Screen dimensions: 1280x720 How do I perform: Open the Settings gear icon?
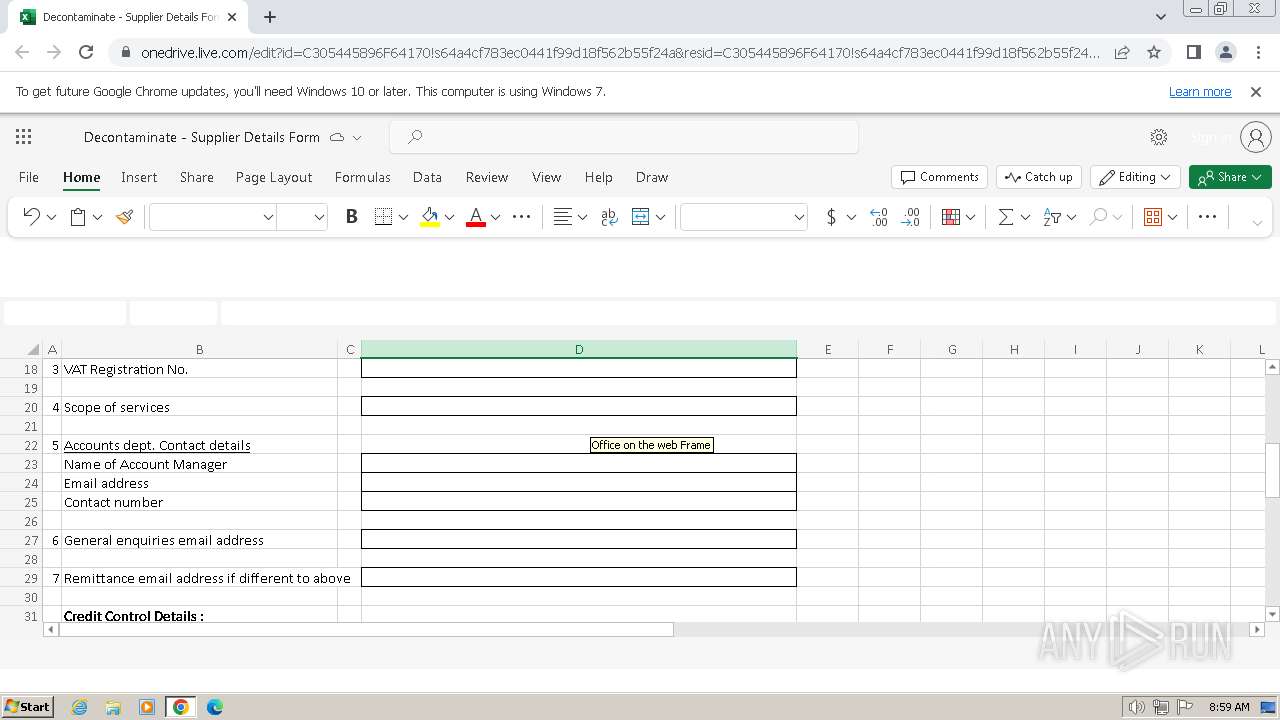pyautogui.click(x=1159, y=137)
